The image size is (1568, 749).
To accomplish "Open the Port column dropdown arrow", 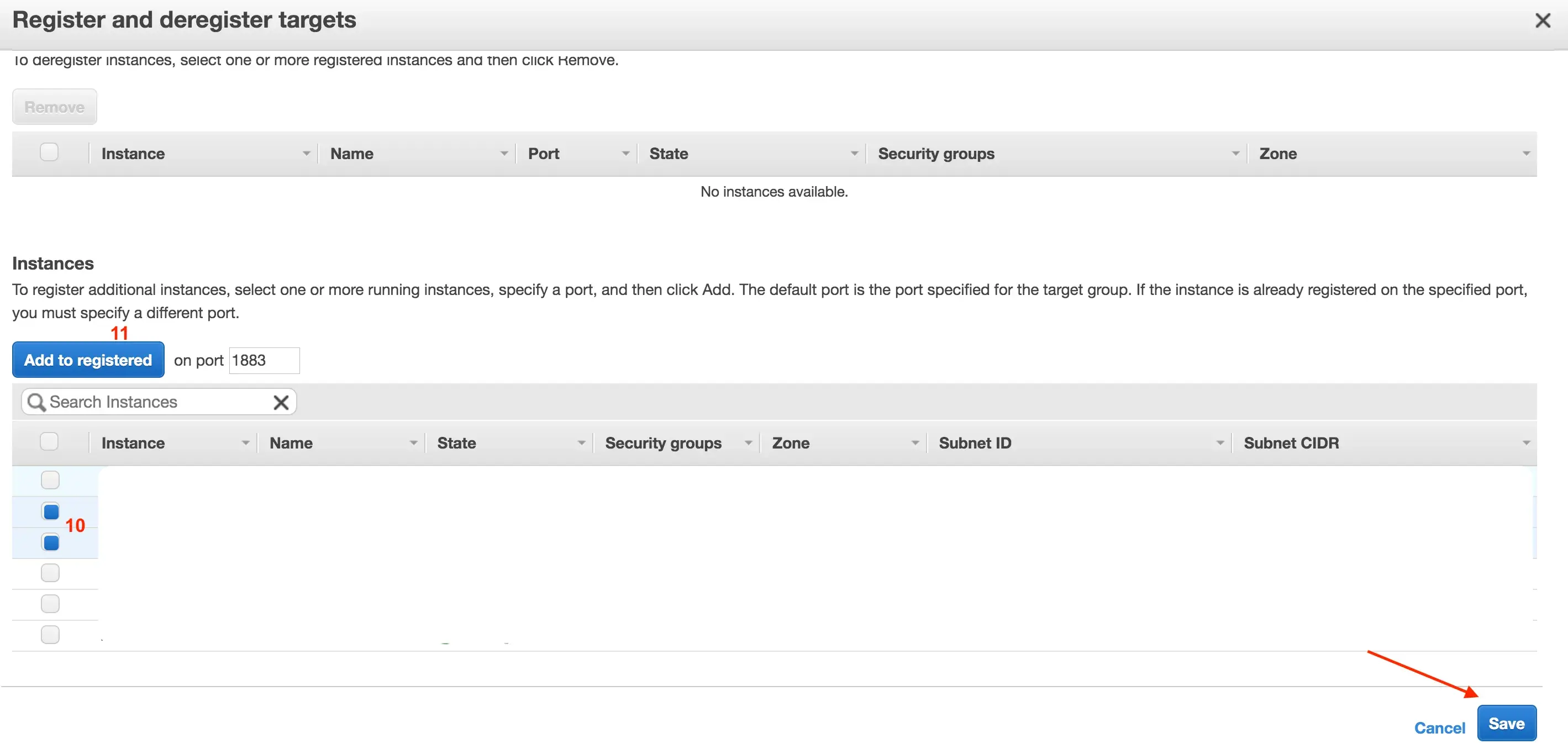I will tap(625, 154).
